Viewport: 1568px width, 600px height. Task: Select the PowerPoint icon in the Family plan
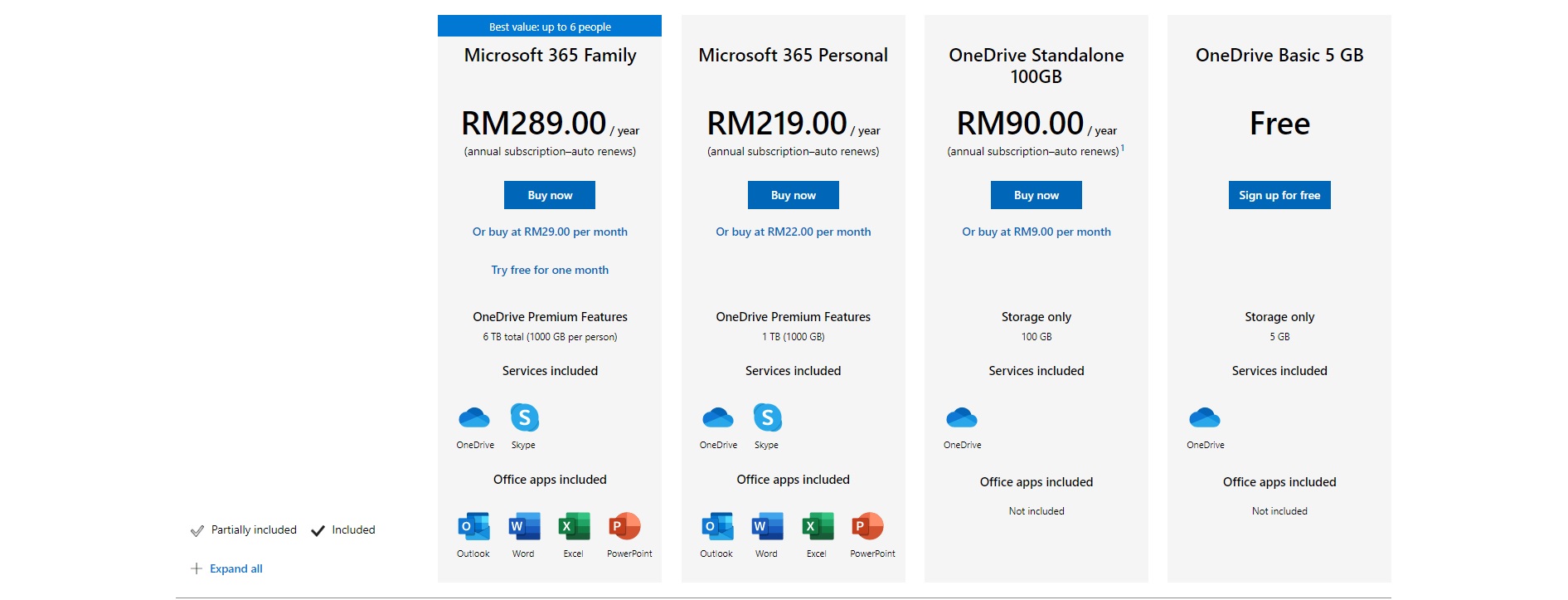pos(628,528)
